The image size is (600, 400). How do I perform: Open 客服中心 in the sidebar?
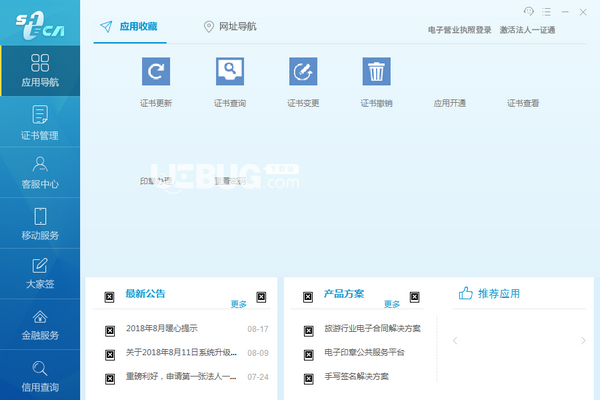[x=40, y=173]
